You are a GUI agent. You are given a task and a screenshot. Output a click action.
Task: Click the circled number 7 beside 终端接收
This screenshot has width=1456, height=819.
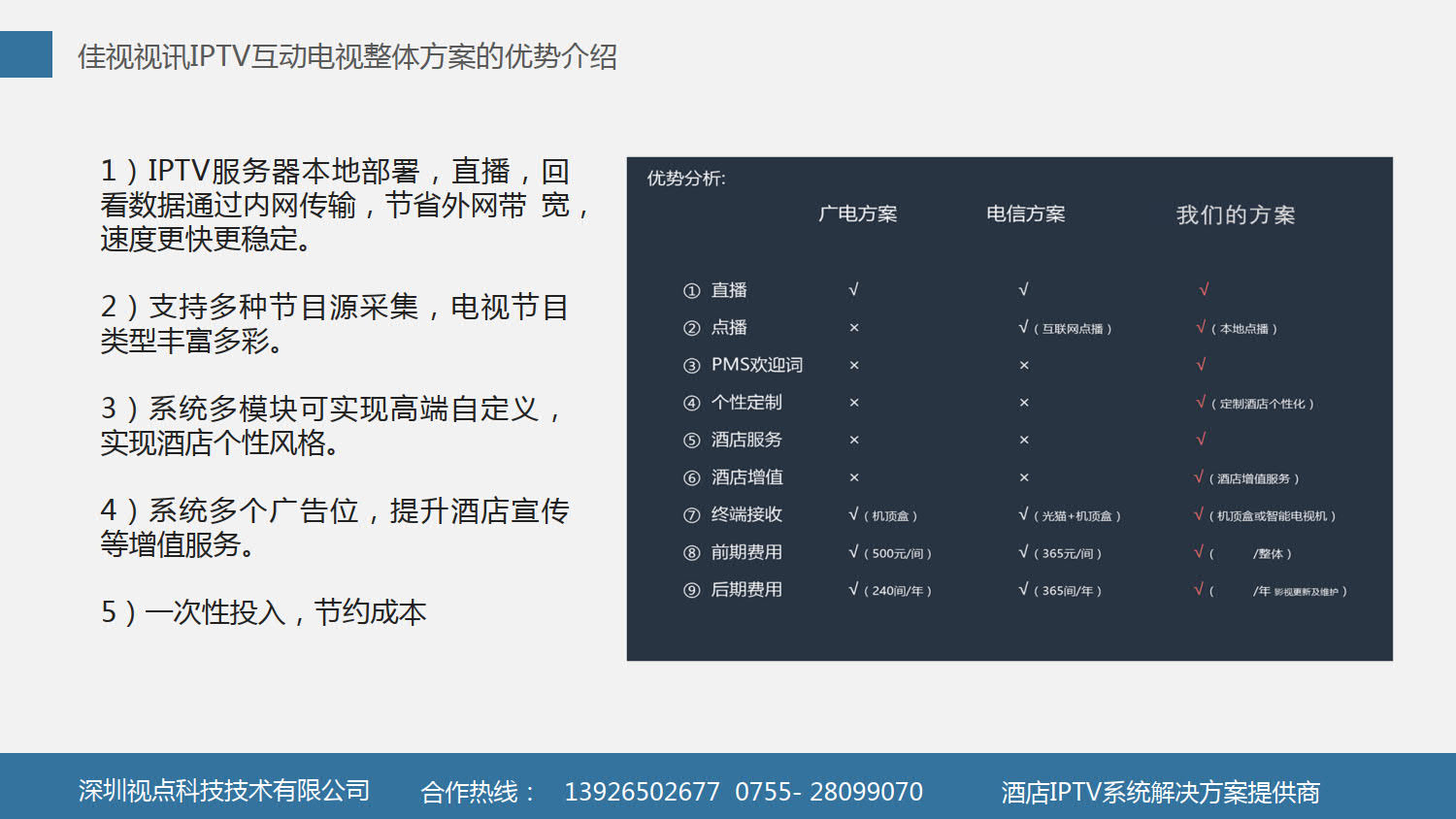(691, 515)
